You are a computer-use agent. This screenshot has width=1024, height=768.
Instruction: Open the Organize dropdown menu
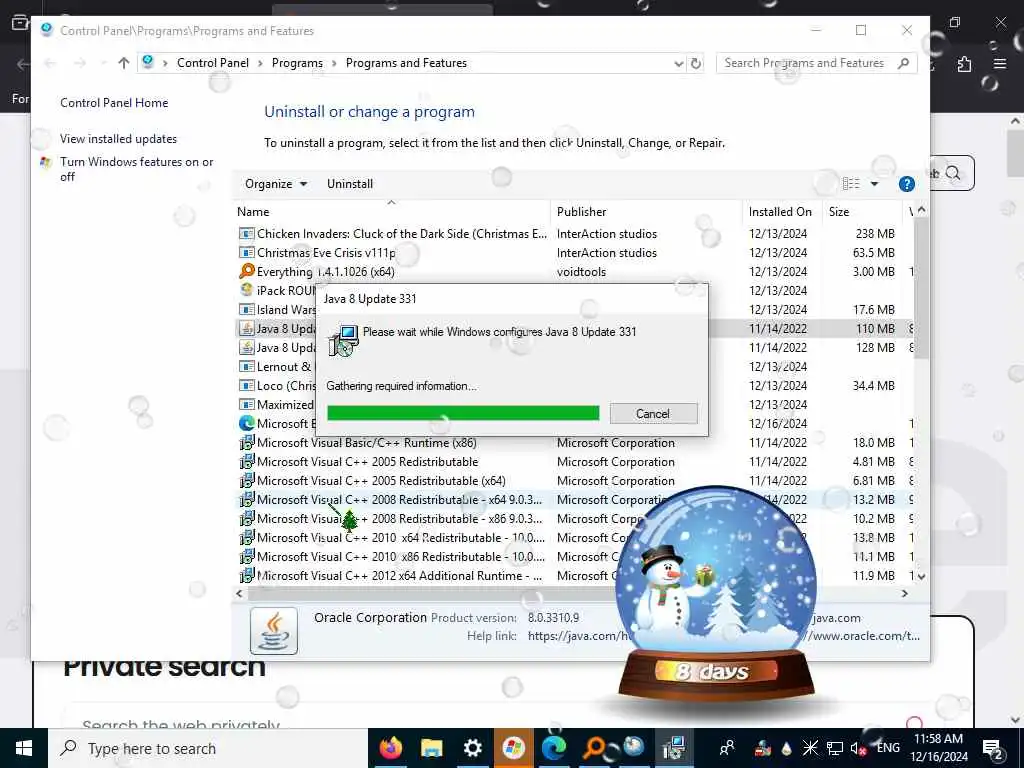pos(276,184)
